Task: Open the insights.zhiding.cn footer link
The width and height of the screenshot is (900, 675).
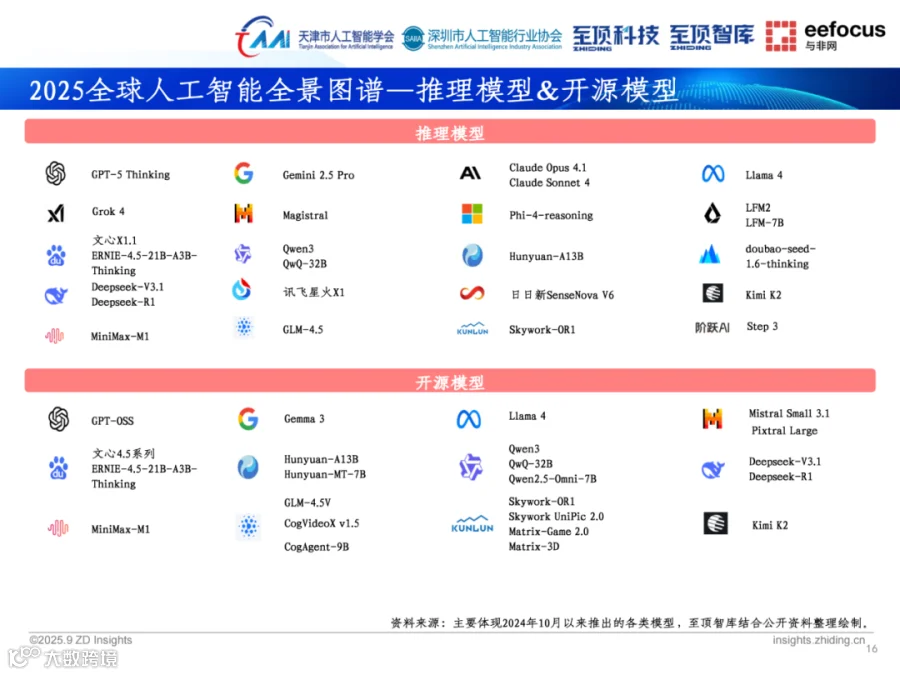Action: (x=818, y=640)
